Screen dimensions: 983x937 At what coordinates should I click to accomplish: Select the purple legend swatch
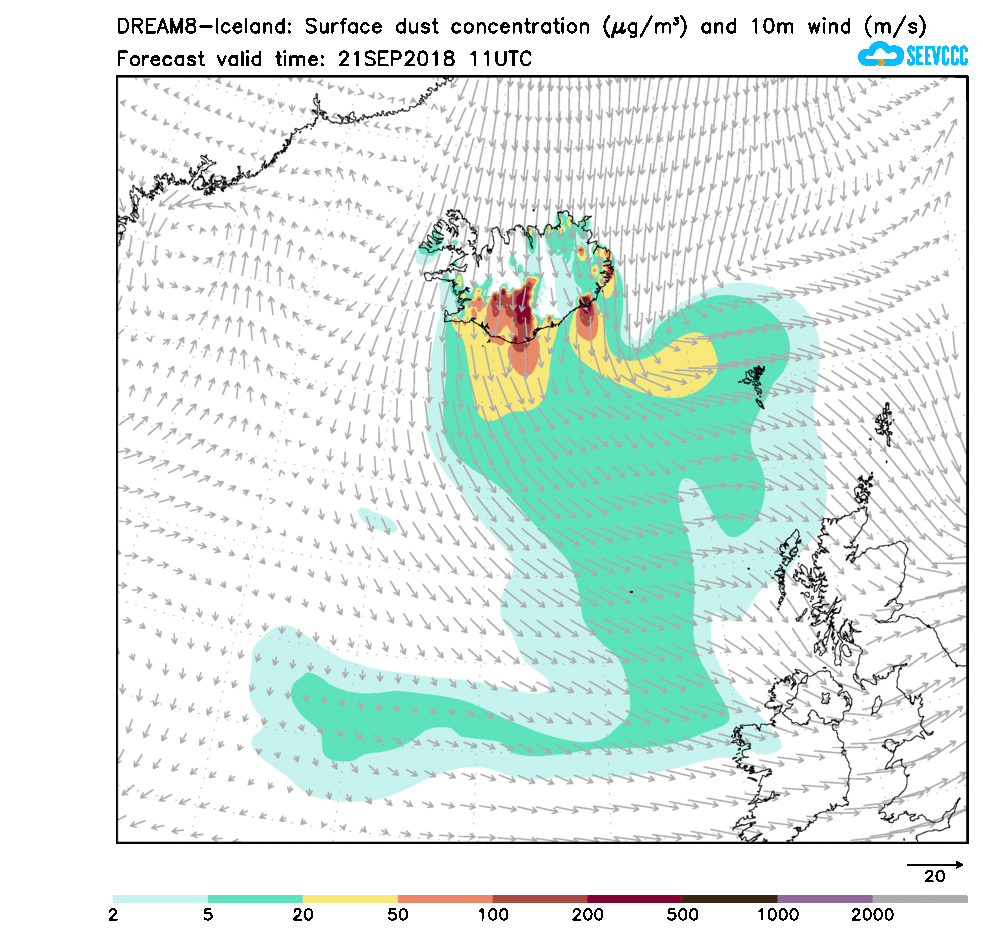825,899
